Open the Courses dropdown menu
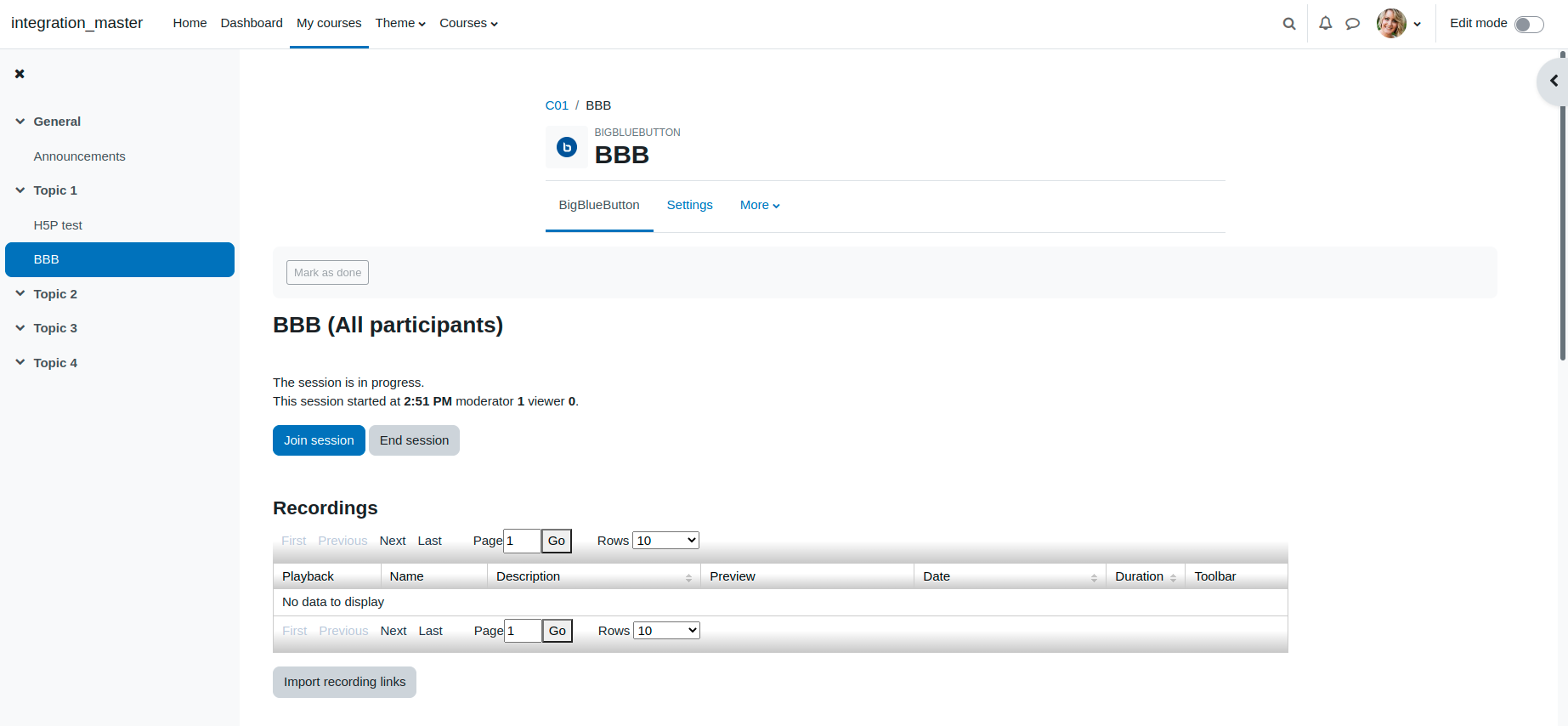This screenshot has height=726, width=1568. coord(468,23)
